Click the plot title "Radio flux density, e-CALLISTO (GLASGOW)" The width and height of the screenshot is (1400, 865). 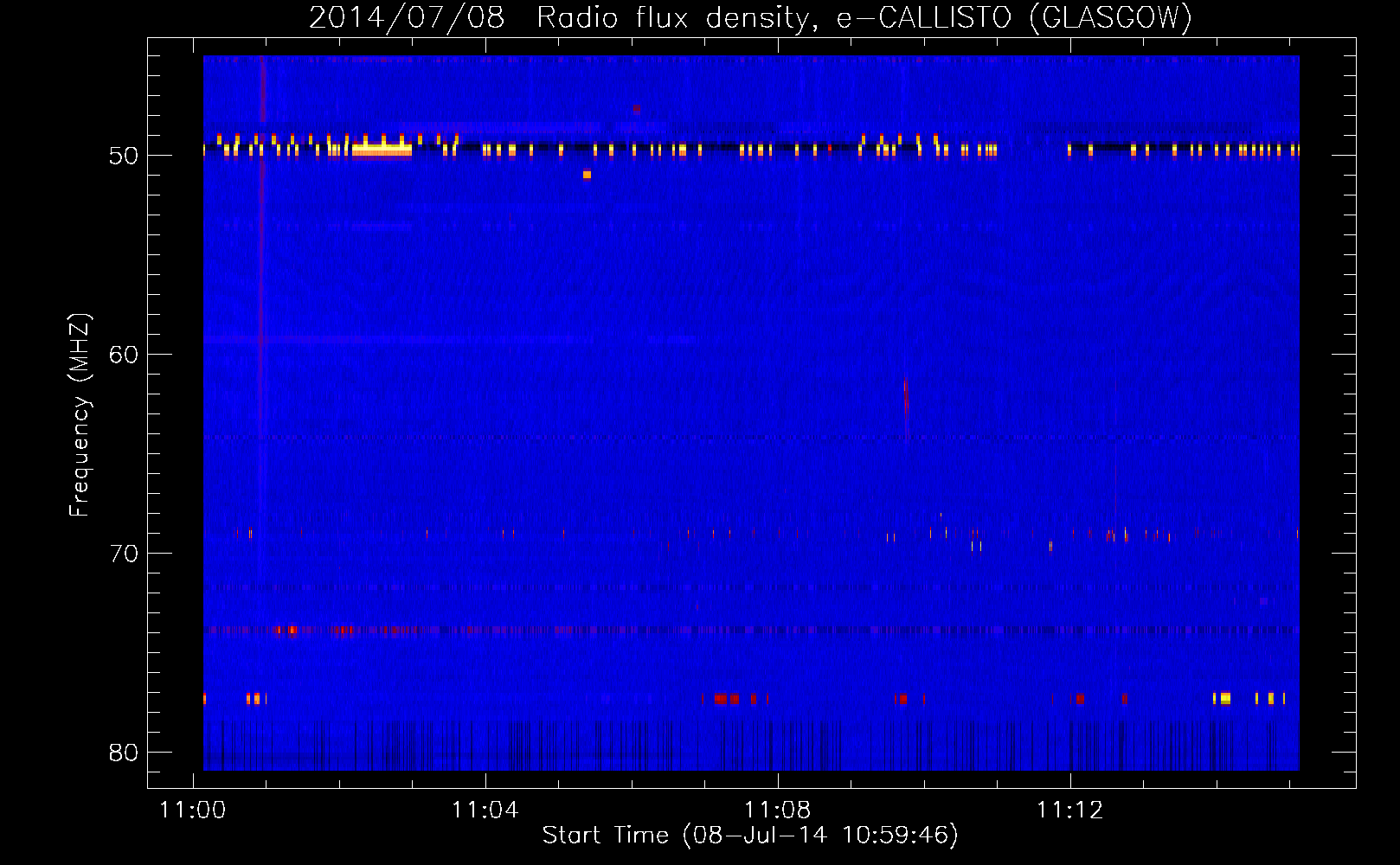point(864,17)
